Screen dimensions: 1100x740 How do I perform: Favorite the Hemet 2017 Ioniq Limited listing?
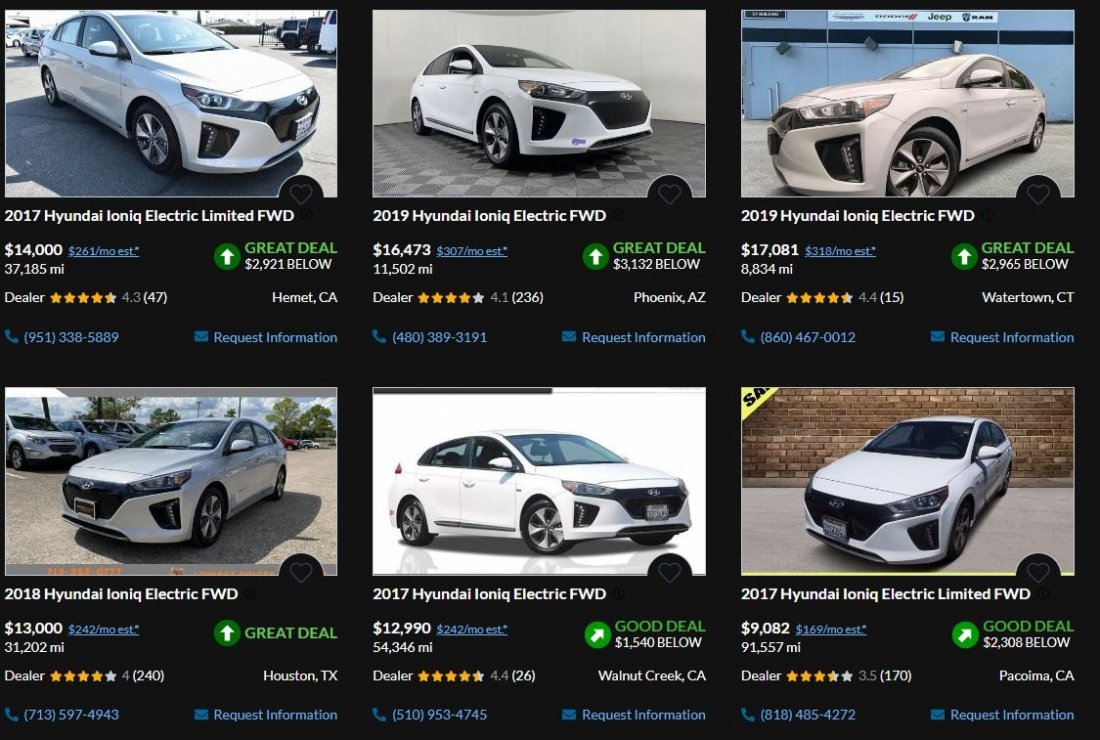(301, 194)
